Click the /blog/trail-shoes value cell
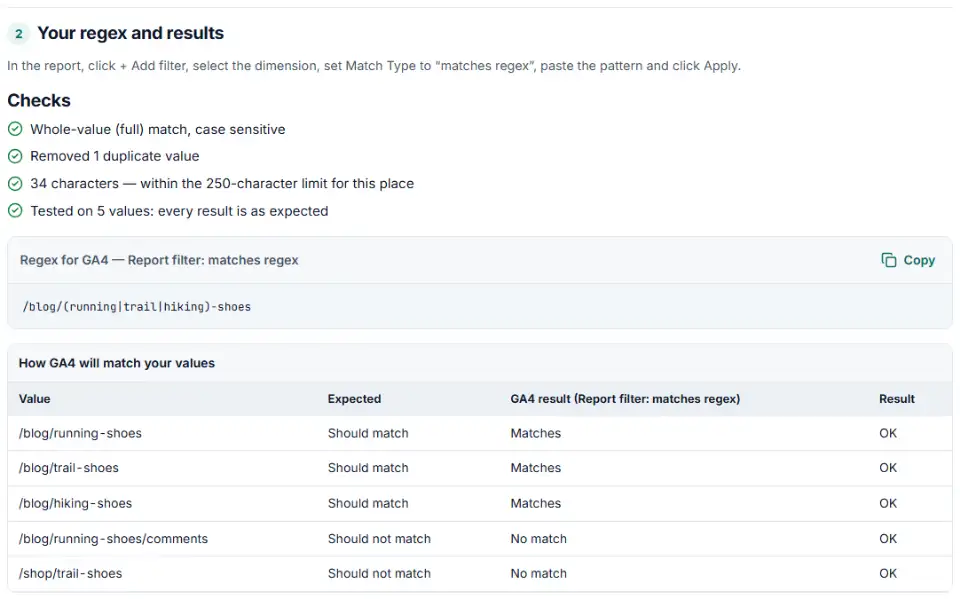Viewport: 960px width, 599px height. pos(69,468)
